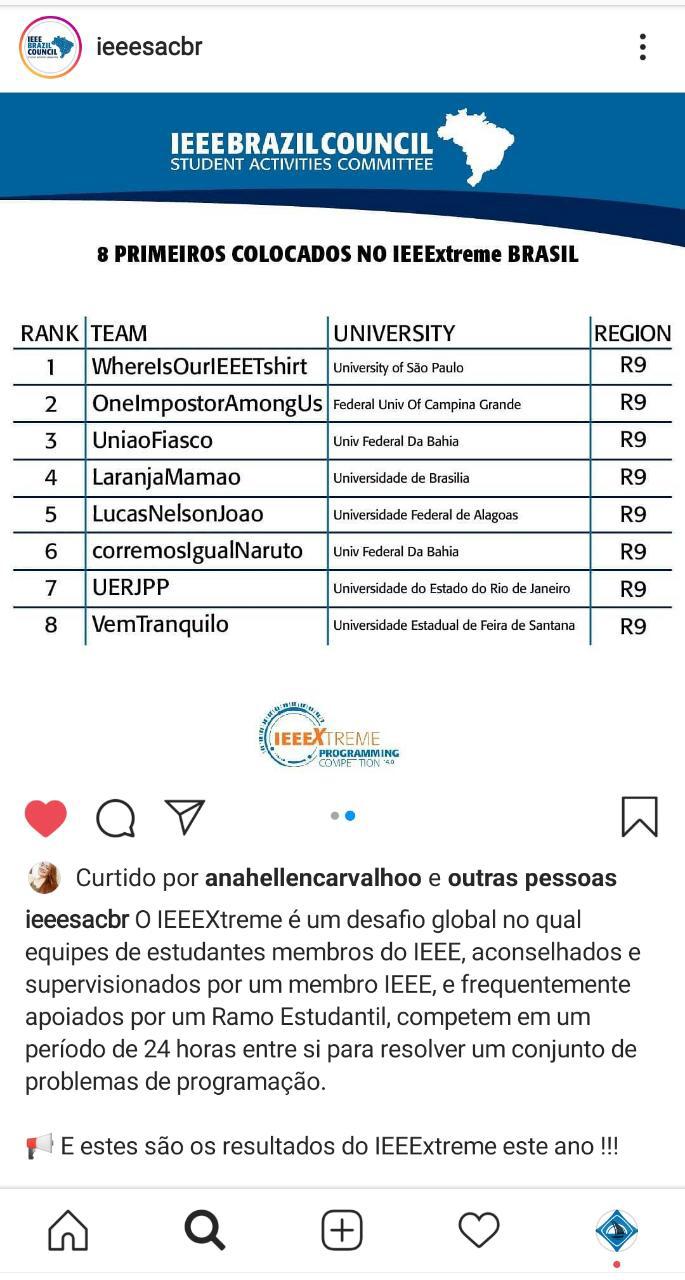This screenshot has width=685, height=1280.
Task: View outras pessoas who liked
Action: pos(532,878)
